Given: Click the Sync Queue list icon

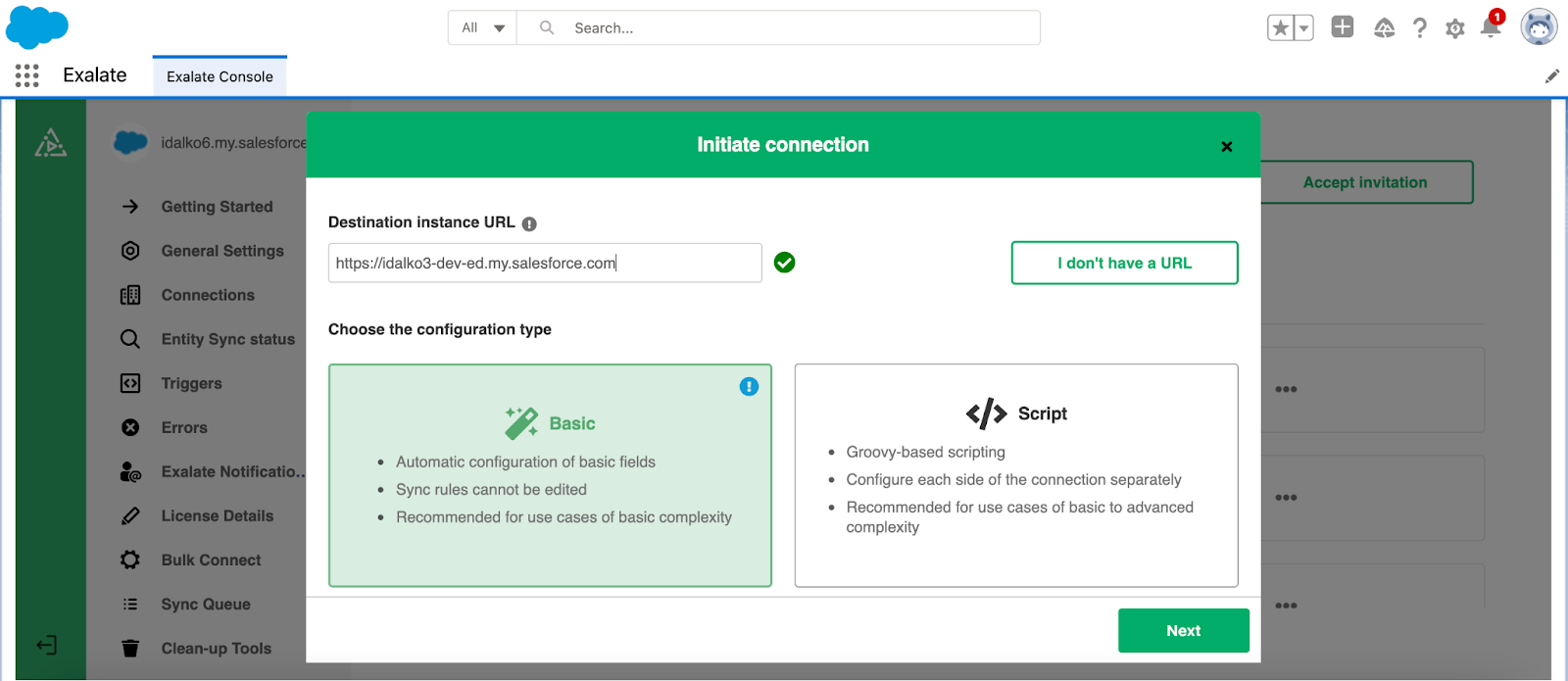Looking at the screenshot, I should tap(130, 605).
